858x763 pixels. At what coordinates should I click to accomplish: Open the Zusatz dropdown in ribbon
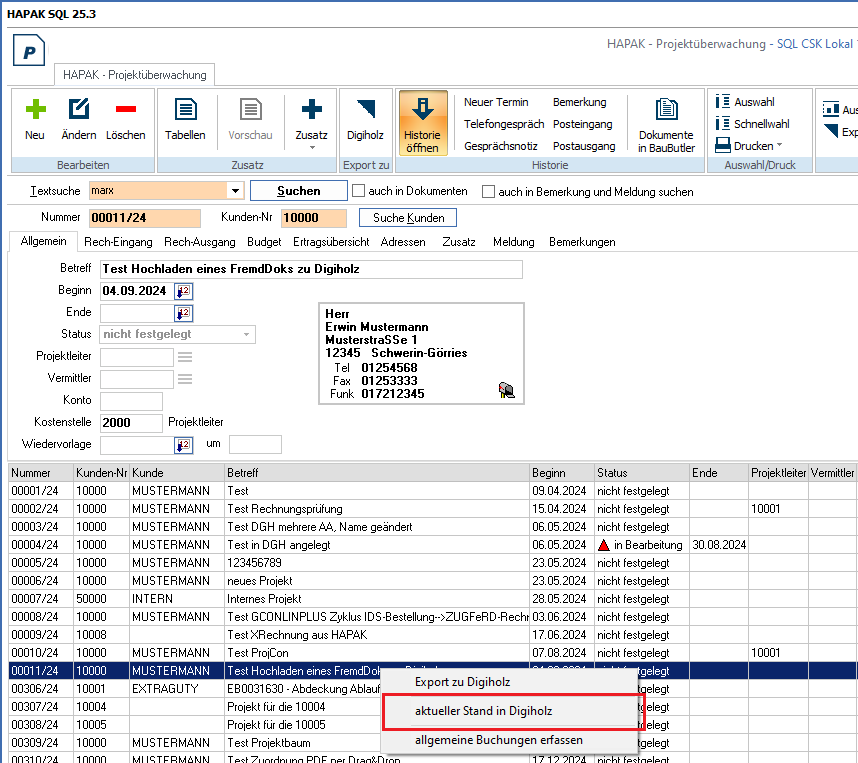(x=311, y=147)
